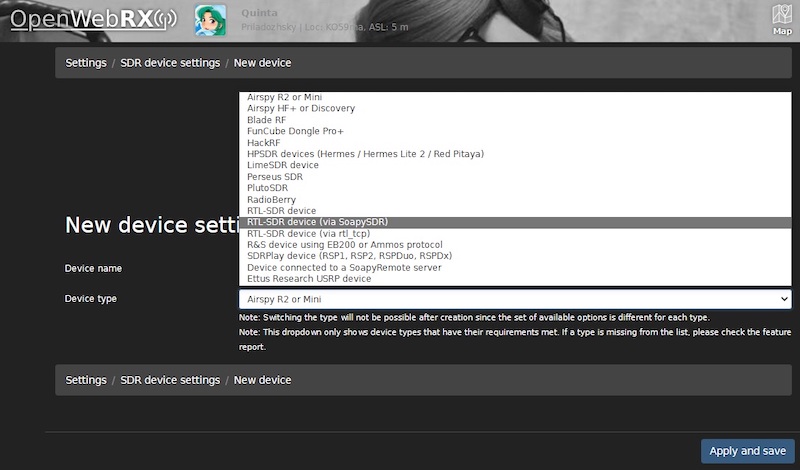Choose Blade RF device type
800x470 pixels.
(515, 120)
